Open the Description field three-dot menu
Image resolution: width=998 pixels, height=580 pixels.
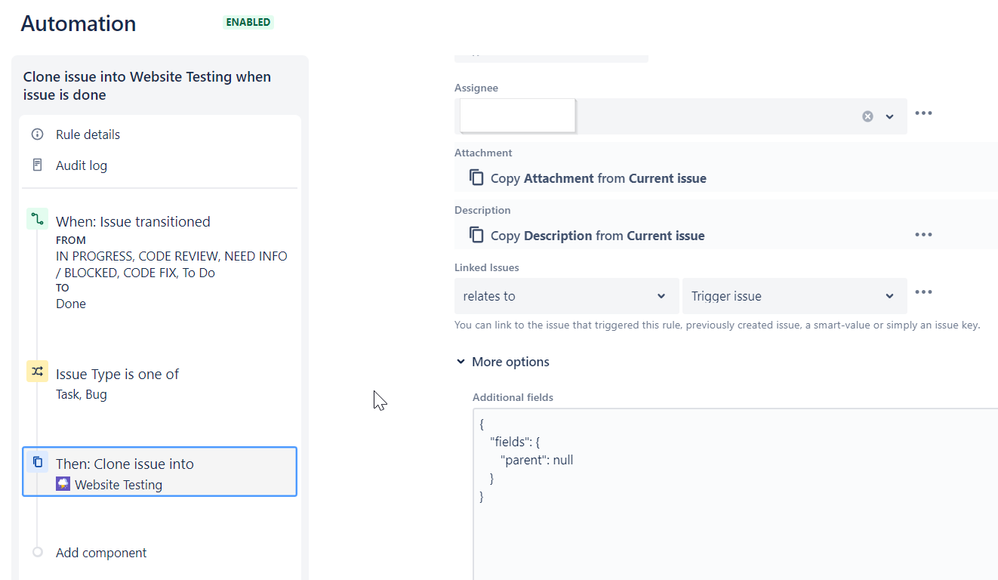coord(924,234)
